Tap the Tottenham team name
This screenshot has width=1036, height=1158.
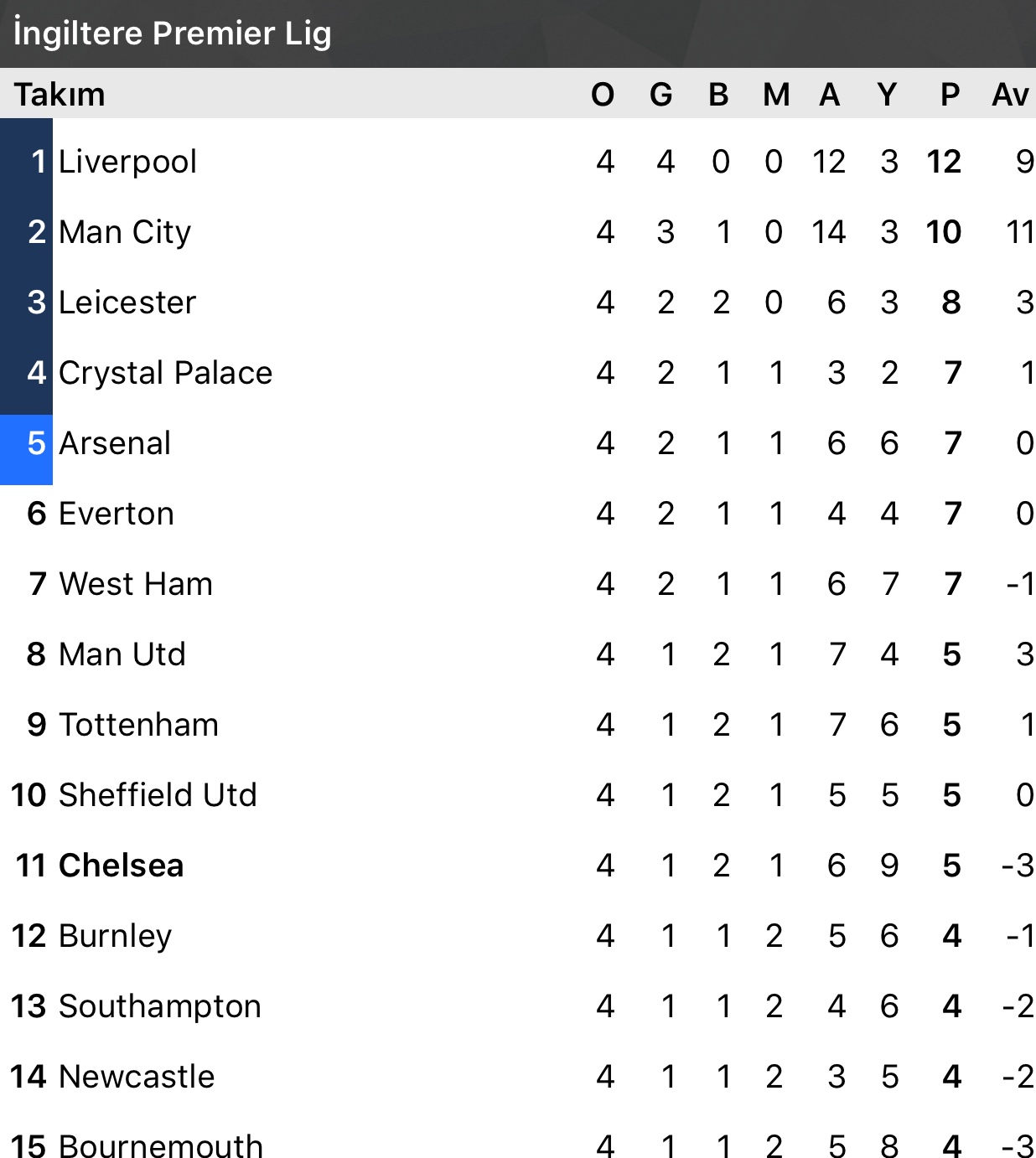[x=139, y=725]
